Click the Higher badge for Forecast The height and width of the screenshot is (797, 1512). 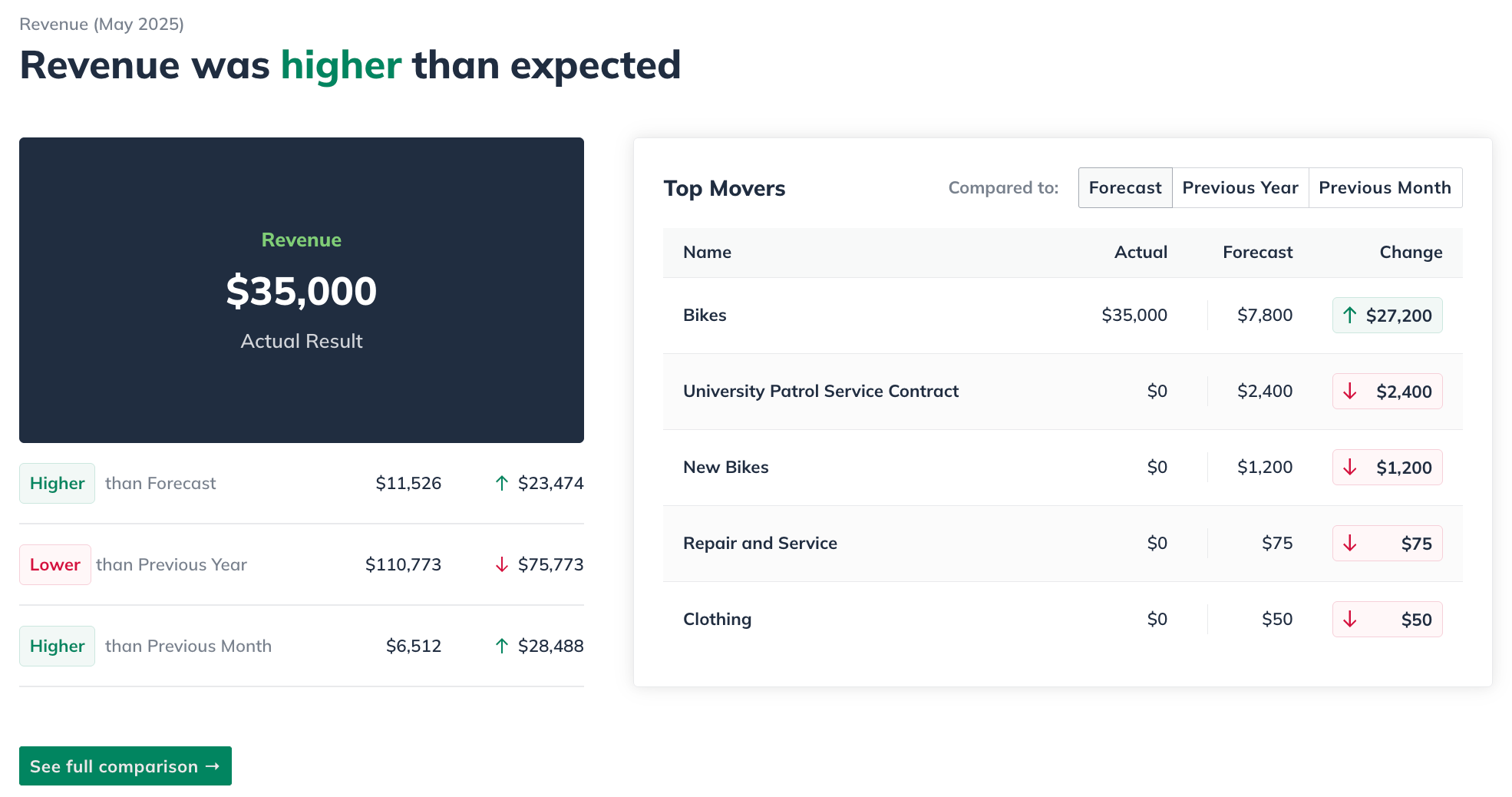pyautogui.click(x=58, y=484)
